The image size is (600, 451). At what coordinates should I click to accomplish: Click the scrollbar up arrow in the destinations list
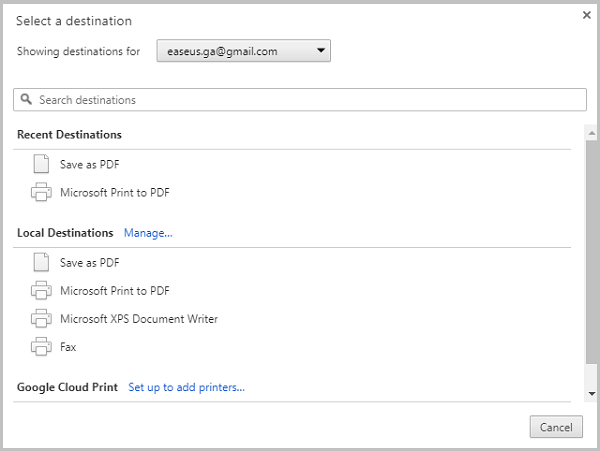tap(592, 130)
